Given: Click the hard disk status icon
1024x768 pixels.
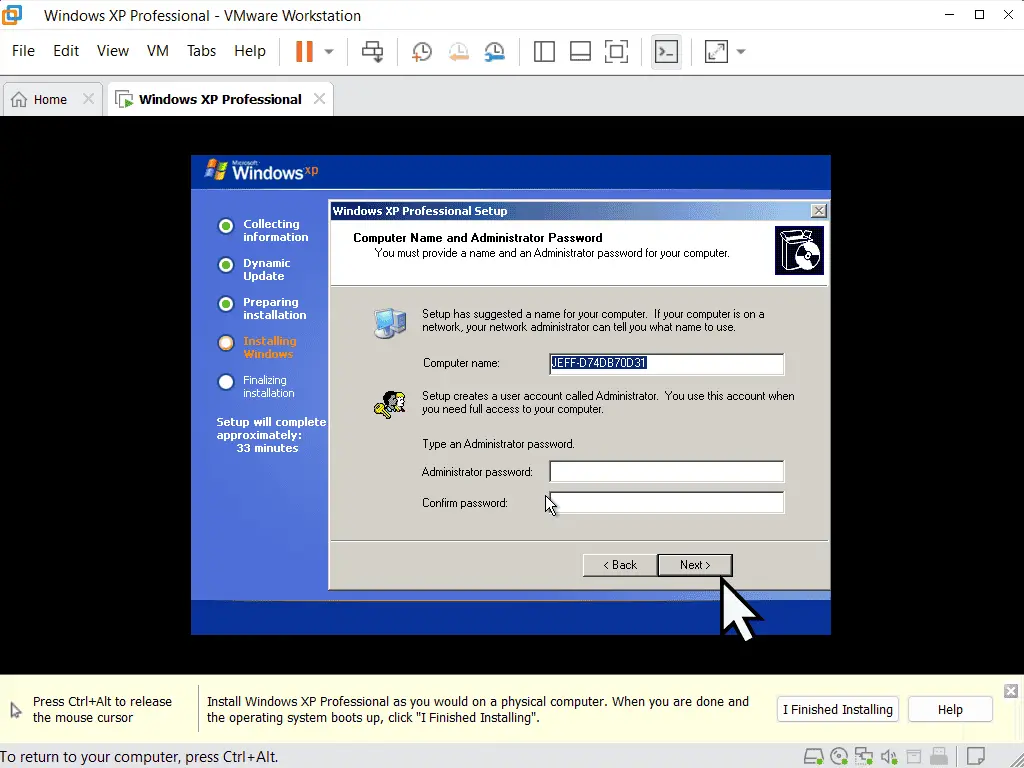Looking at the screenshot, I should click(x=814, y=756).
